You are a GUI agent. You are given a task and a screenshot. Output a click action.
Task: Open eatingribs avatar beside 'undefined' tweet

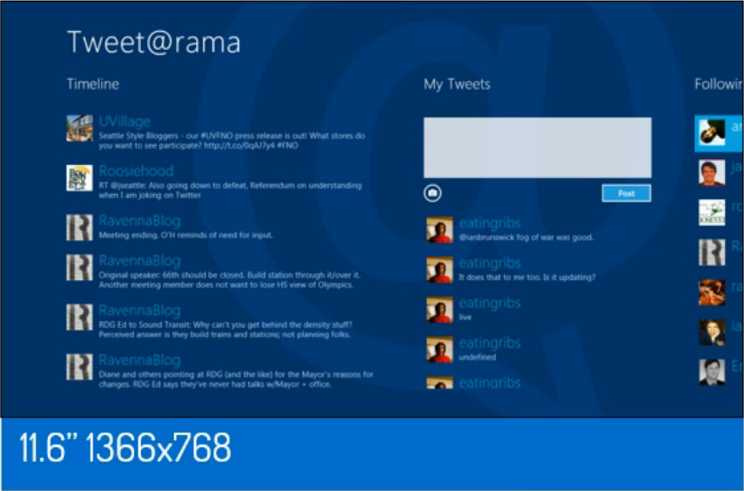439,349
